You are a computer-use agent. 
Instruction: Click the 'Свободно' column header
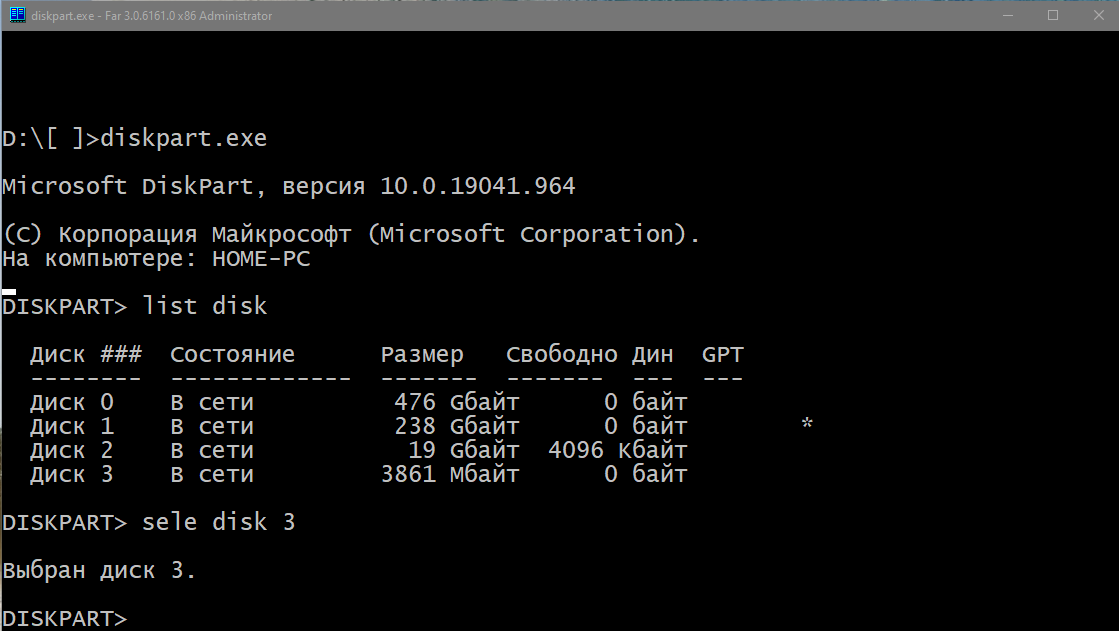tap(561, 355)
